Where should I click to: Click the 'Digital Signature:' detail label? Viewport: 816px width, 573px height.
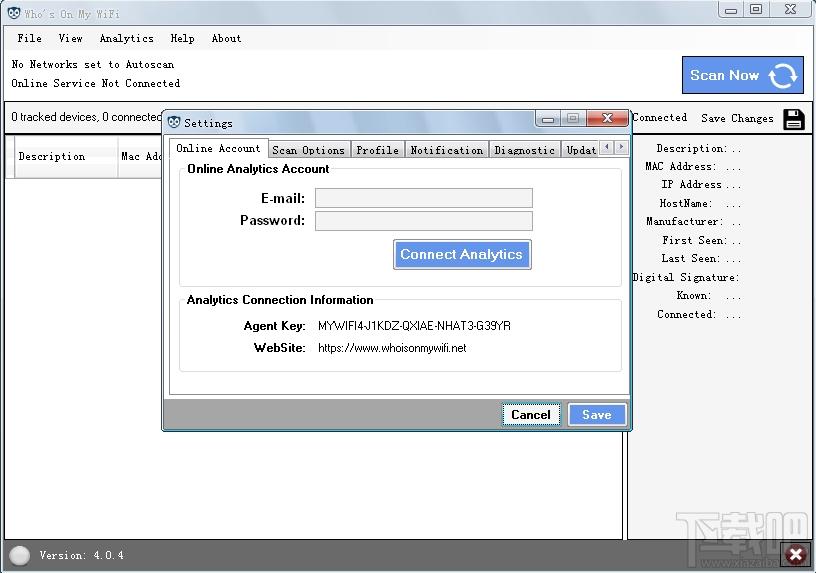coord(686,277)
